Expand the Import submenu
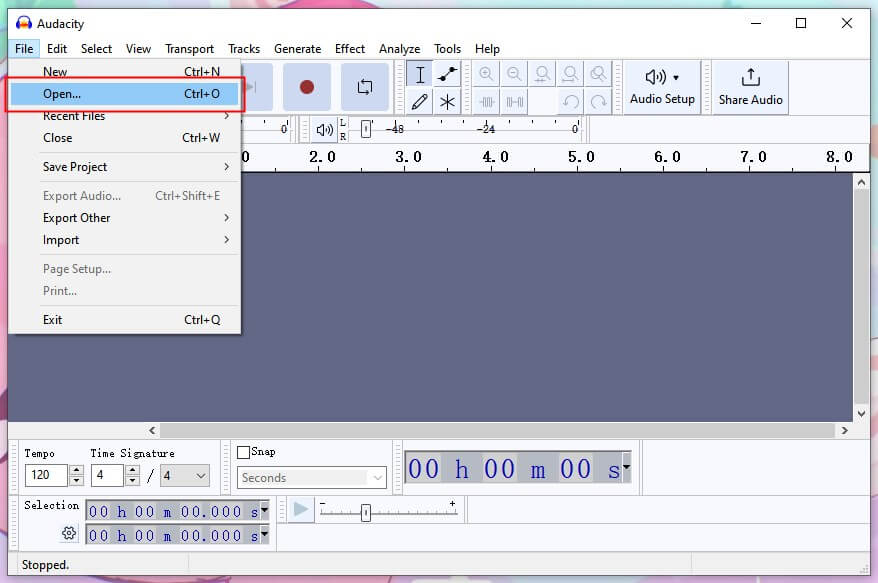Viewport: 878px width, 583px height. [124, 240]
